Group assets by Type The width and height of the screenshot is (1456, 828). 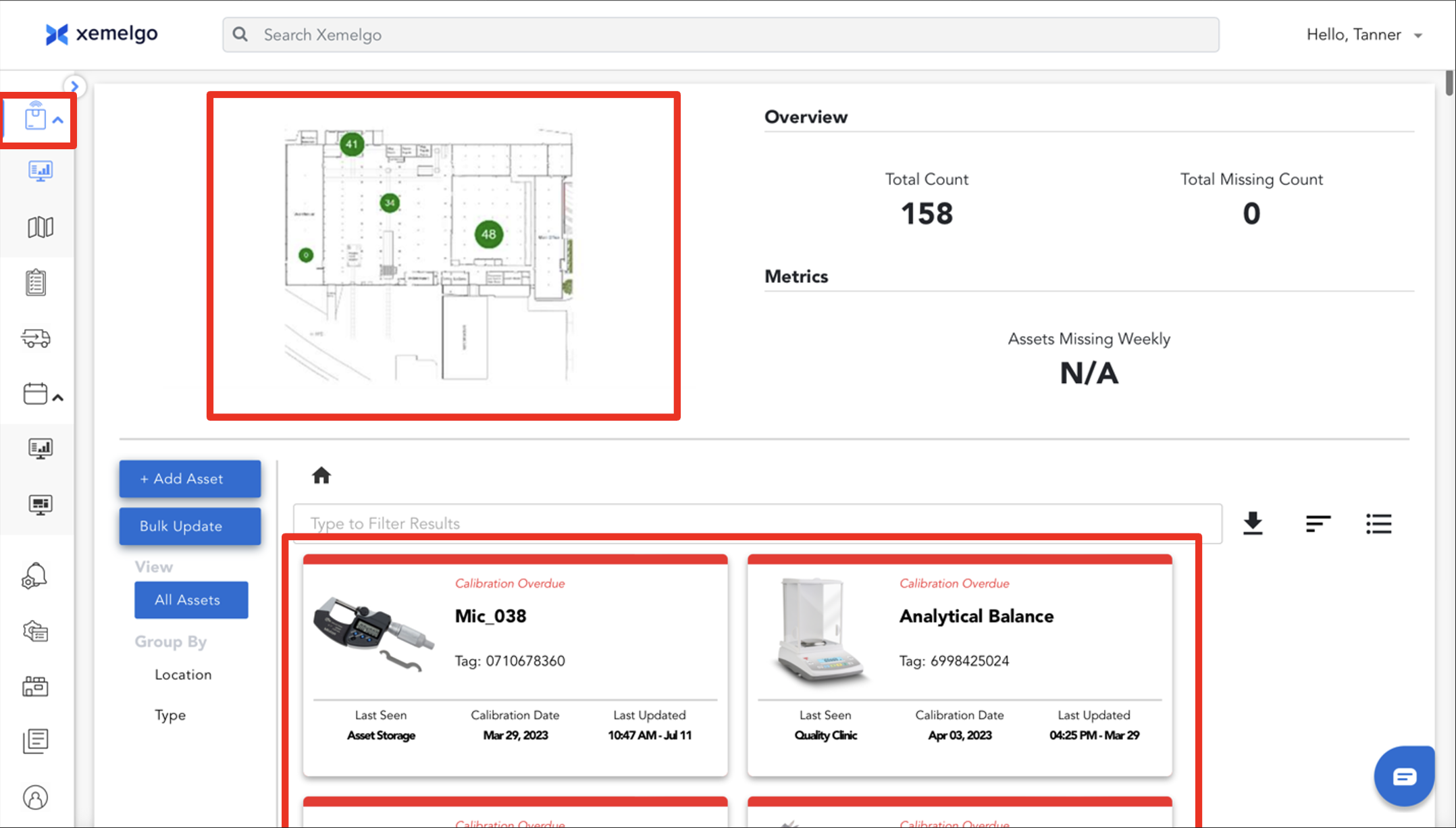point(170,715)
